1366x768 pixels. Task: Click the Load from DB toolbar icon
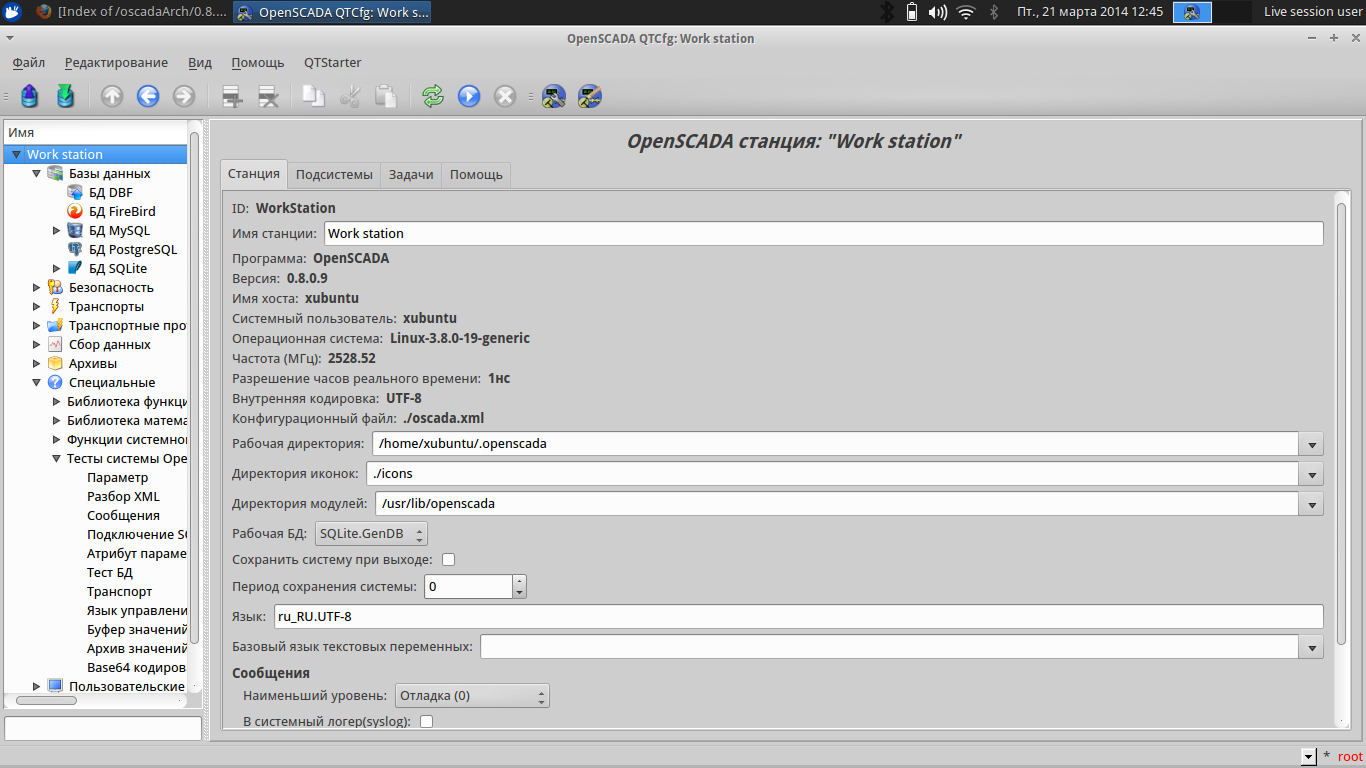pyautogui.click(x=30, y=96)
